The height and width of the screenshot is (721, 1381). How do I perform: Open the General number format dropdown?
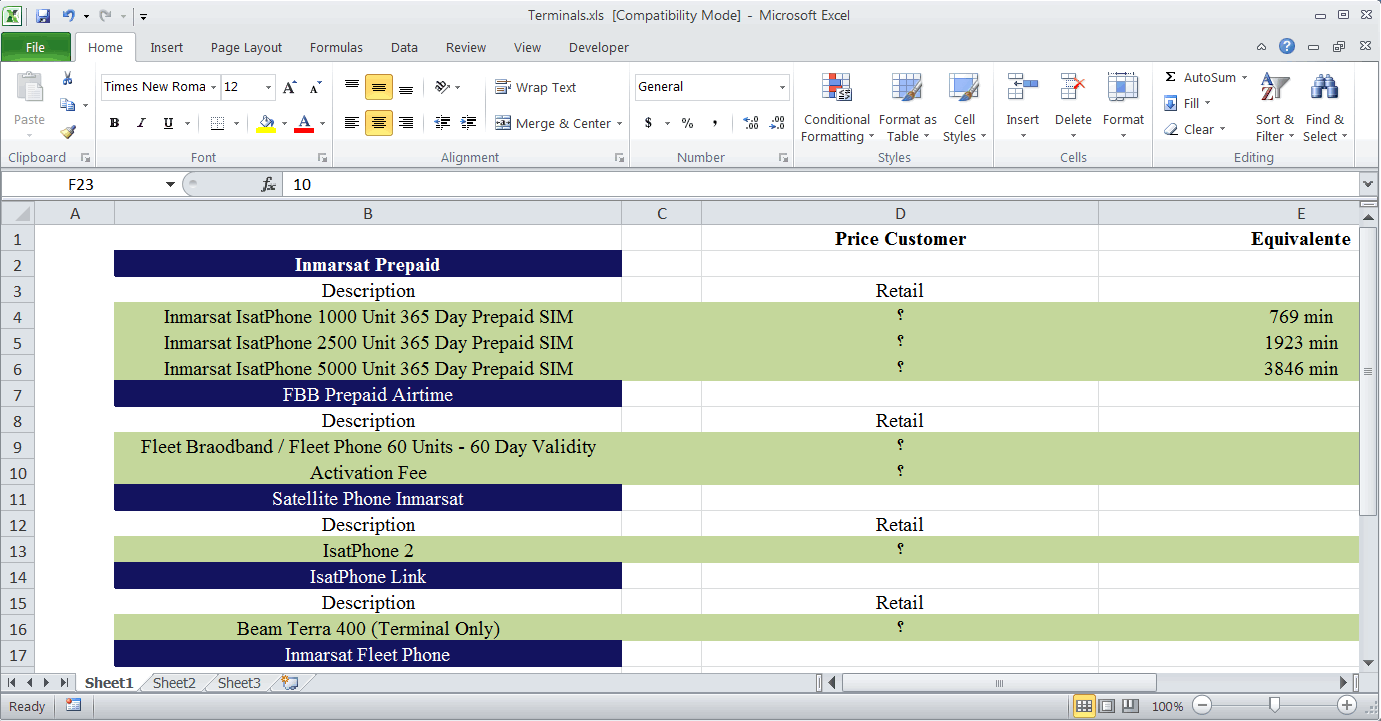click(782, 87)
